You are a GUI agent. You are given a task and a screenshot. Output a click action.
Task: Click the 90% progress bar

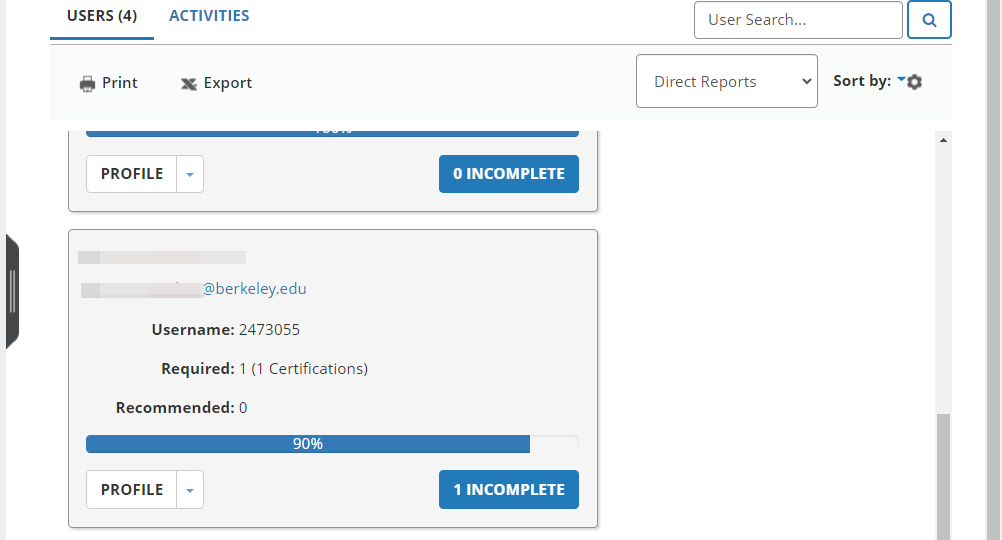(x=332, y=444)
